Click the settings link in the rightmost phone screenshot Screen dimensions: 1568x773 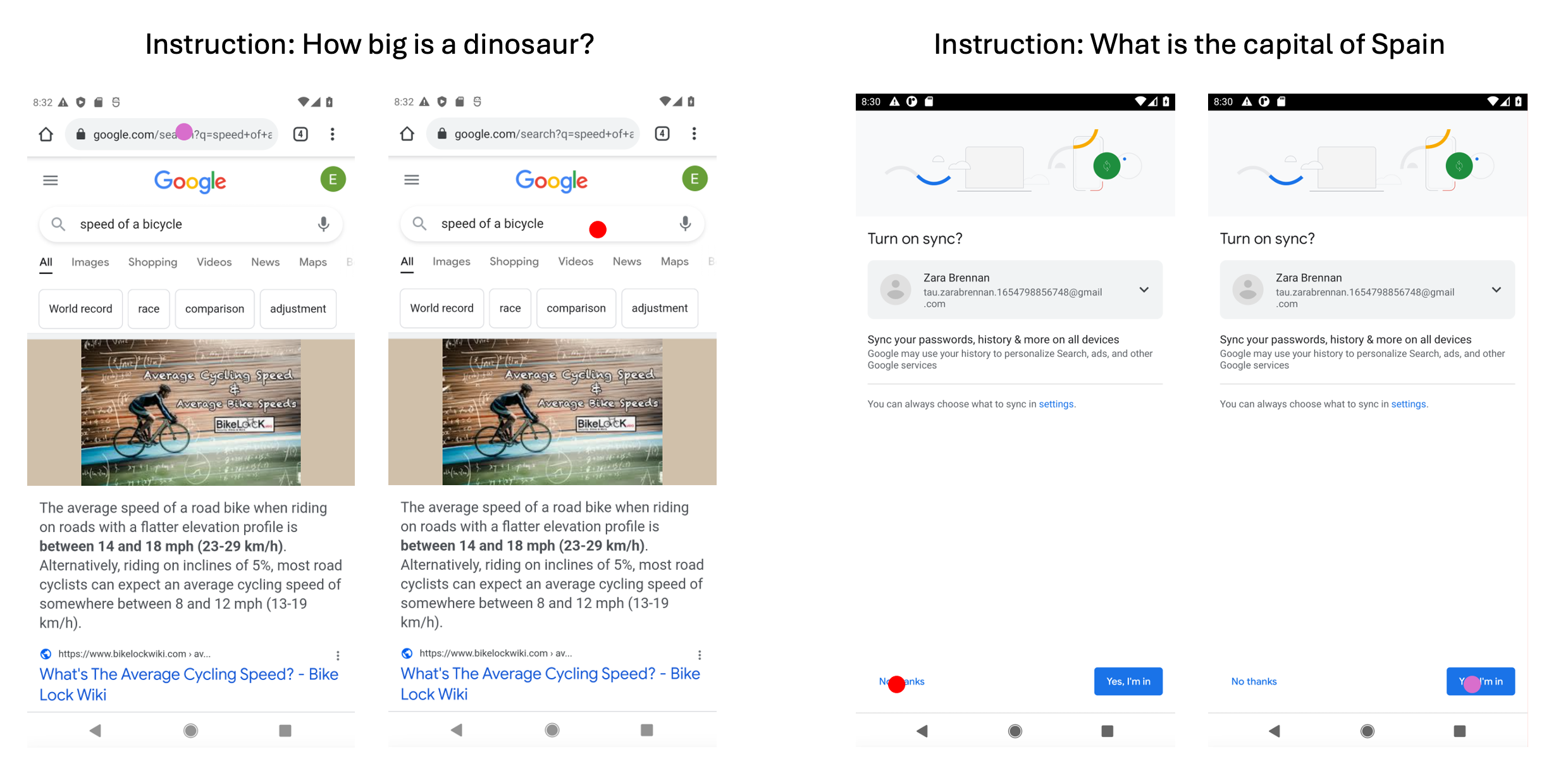pyautogui.click(x=1408, y=404)
